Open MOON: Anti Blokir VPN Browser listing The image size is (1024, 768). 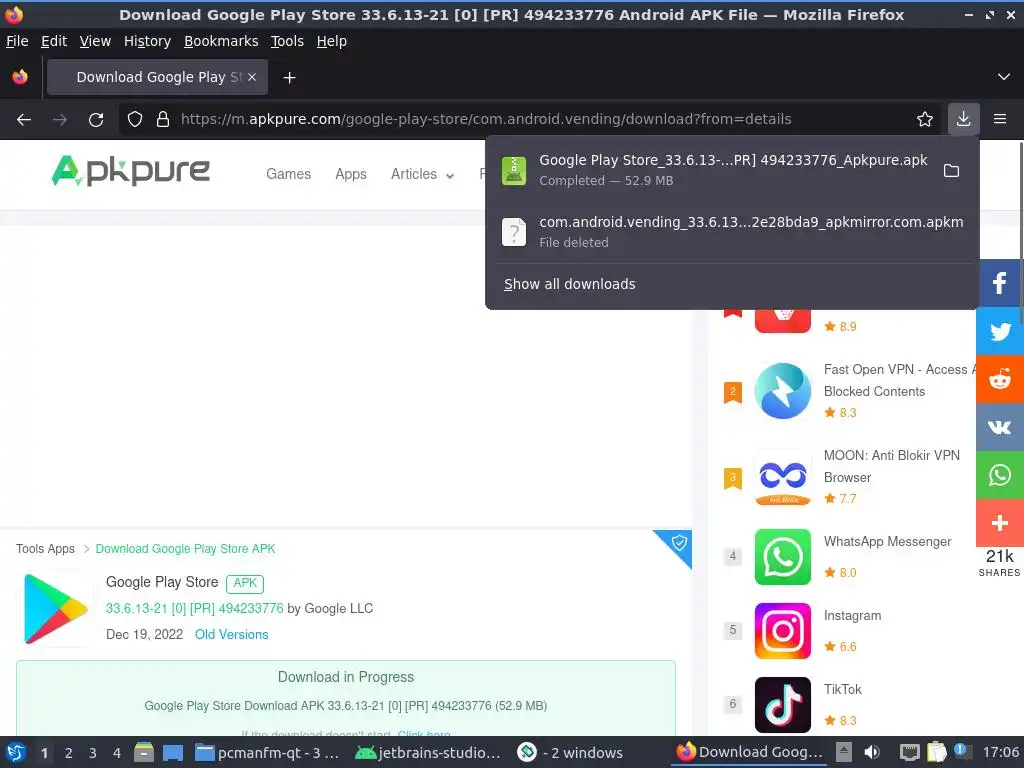tap(891, 466)
